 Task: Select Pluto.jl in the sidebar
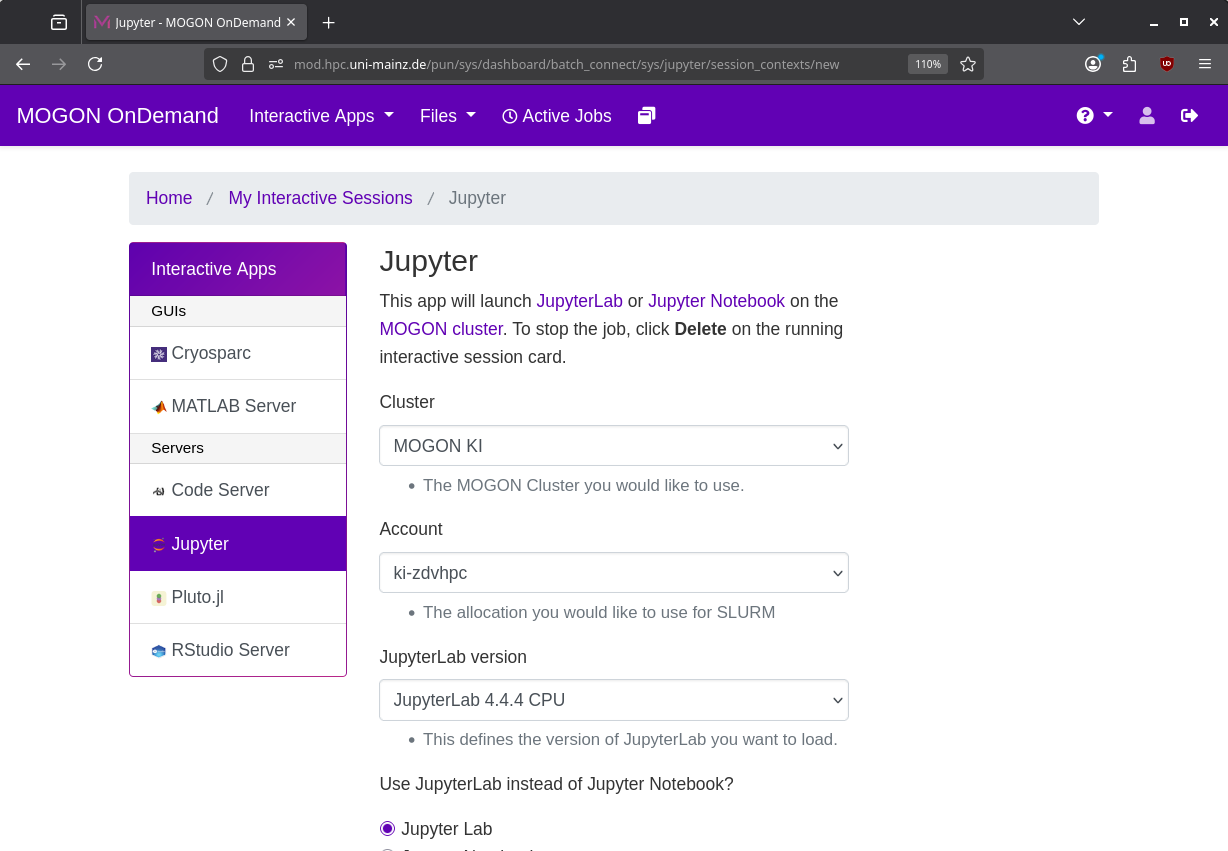click(238, 597)
